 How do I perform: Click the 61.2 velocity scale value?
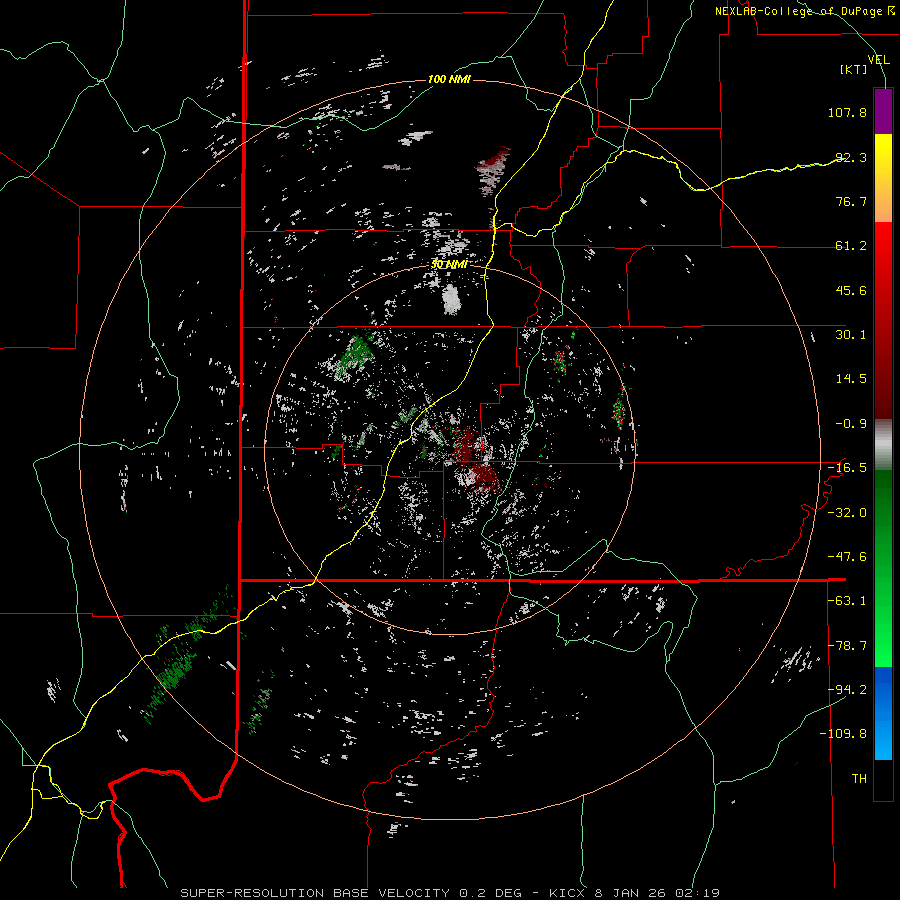851,246
